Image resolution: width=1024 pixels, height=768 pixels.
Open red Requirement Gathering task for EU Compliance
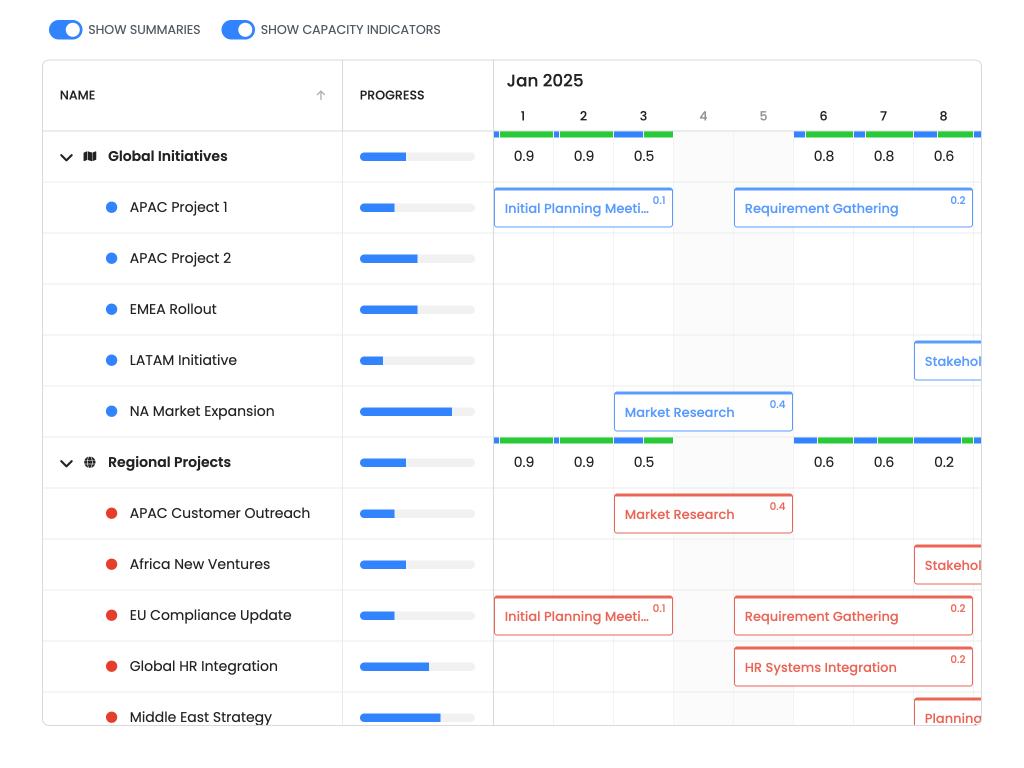tap(853, 615)
